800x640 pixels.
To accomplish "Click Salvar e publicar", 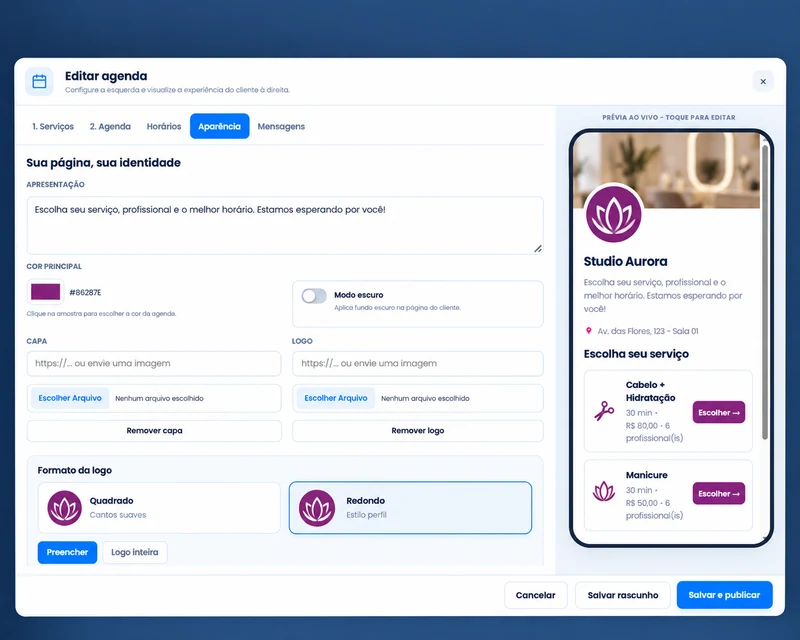I will 724,595.
